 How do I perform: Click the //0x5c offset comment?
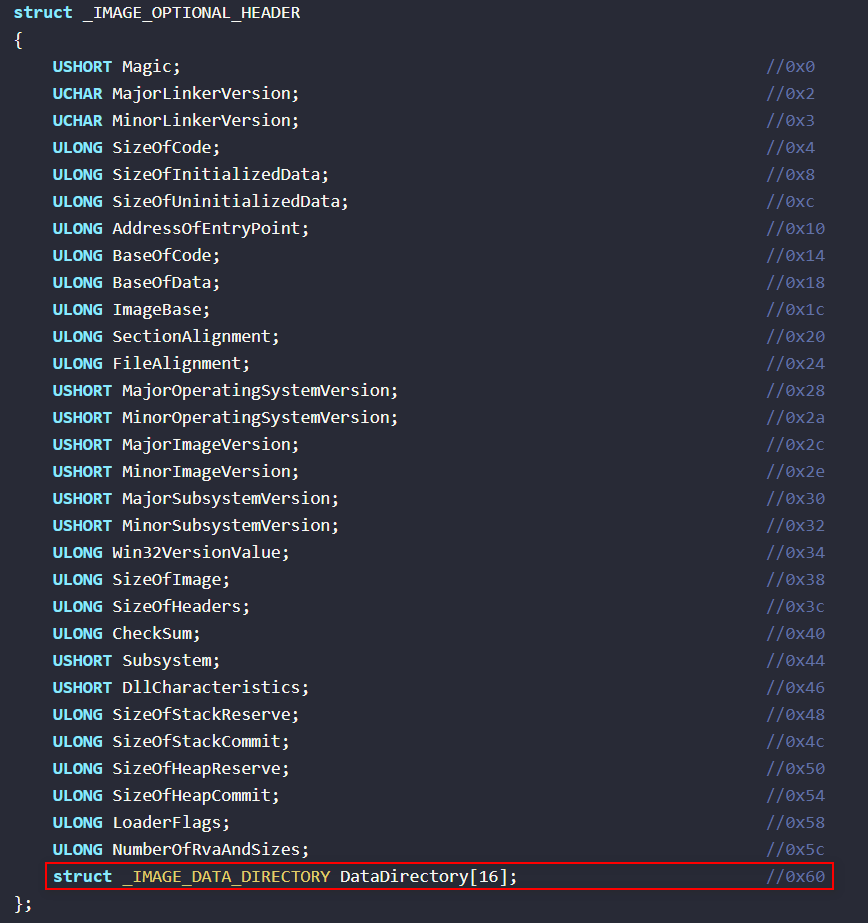click(796, 850)
